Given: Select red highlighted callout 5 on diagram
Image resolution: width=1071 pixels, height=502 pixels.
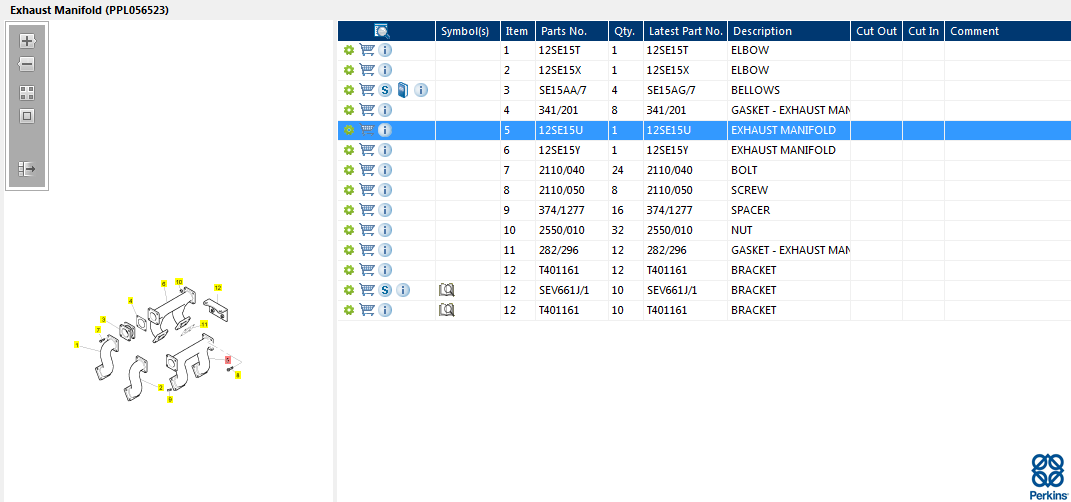Looking at the screenshot, I should (x=227, y=359).
